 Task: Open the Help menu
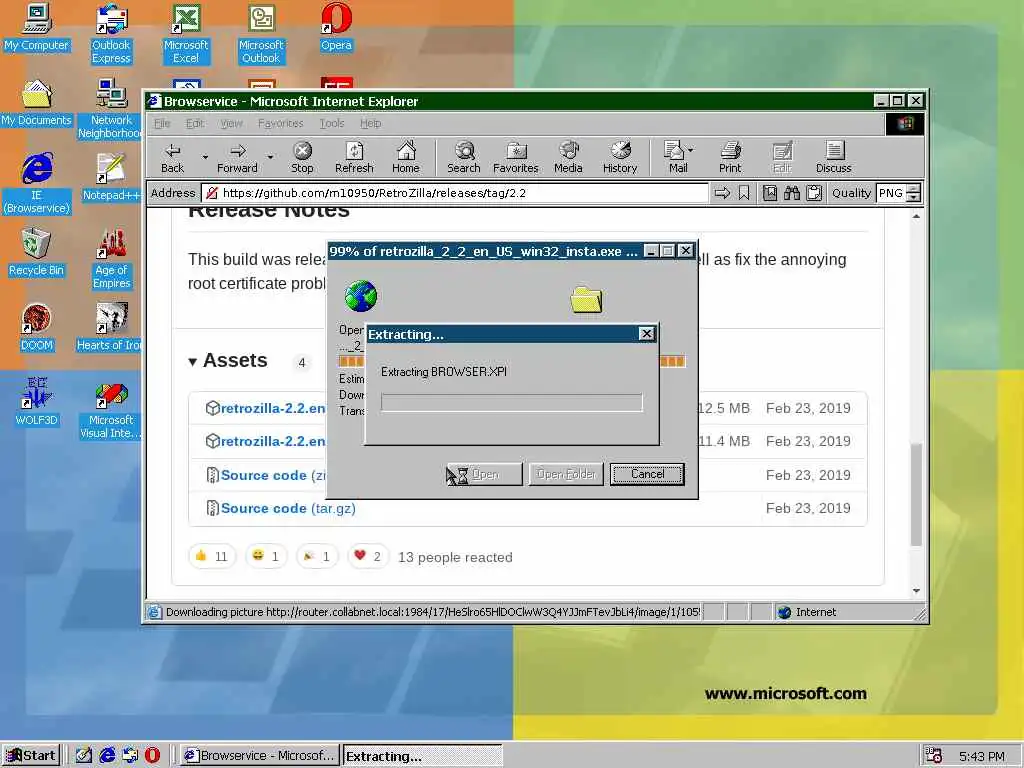pos(370,123)
